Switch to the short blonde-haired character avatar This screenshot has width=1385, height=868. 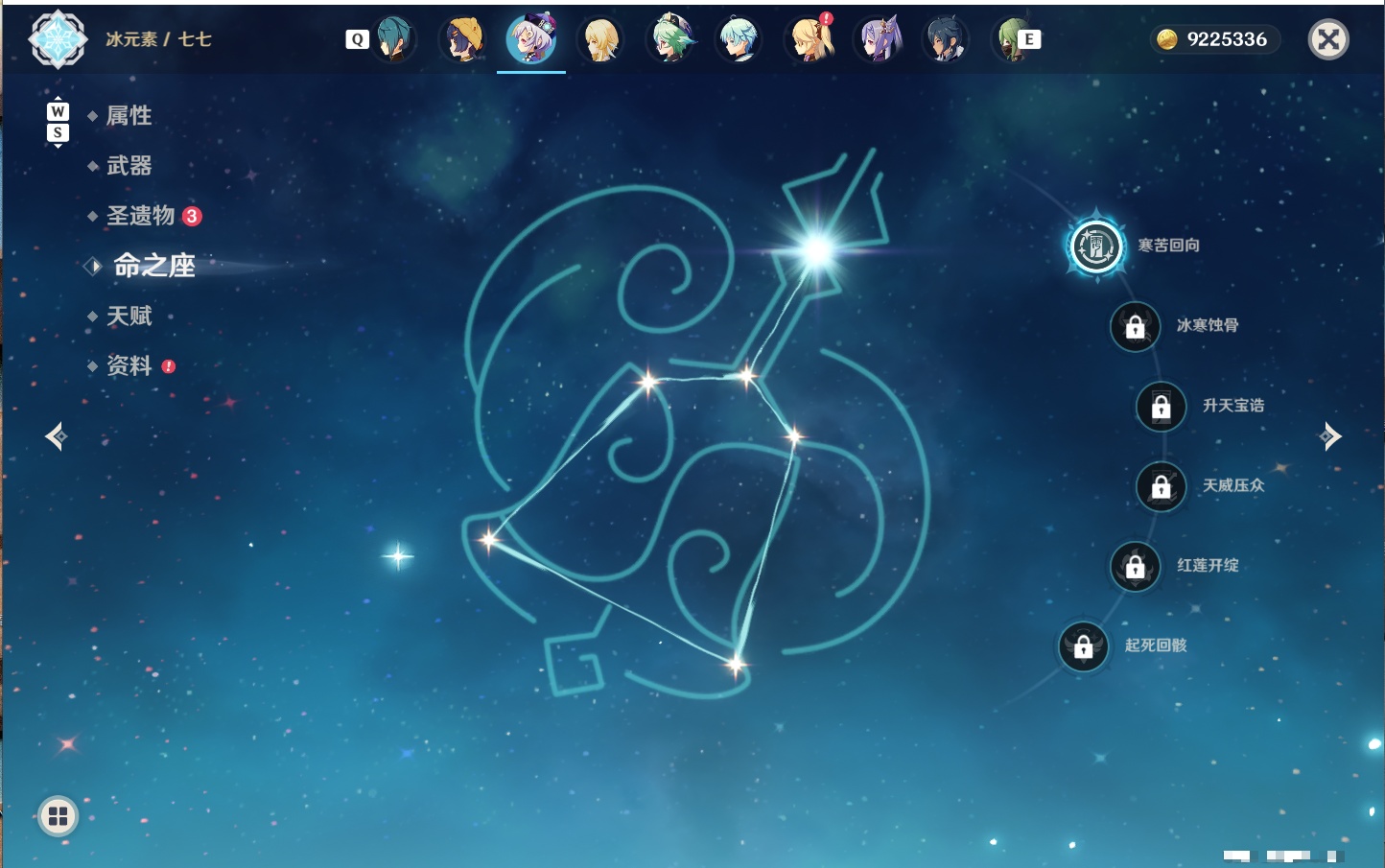(601, 39)
